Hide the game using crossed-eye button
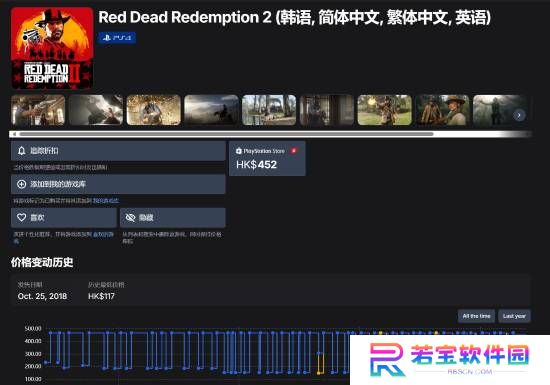This screenshot has width=550, height=385. point(173,217)
